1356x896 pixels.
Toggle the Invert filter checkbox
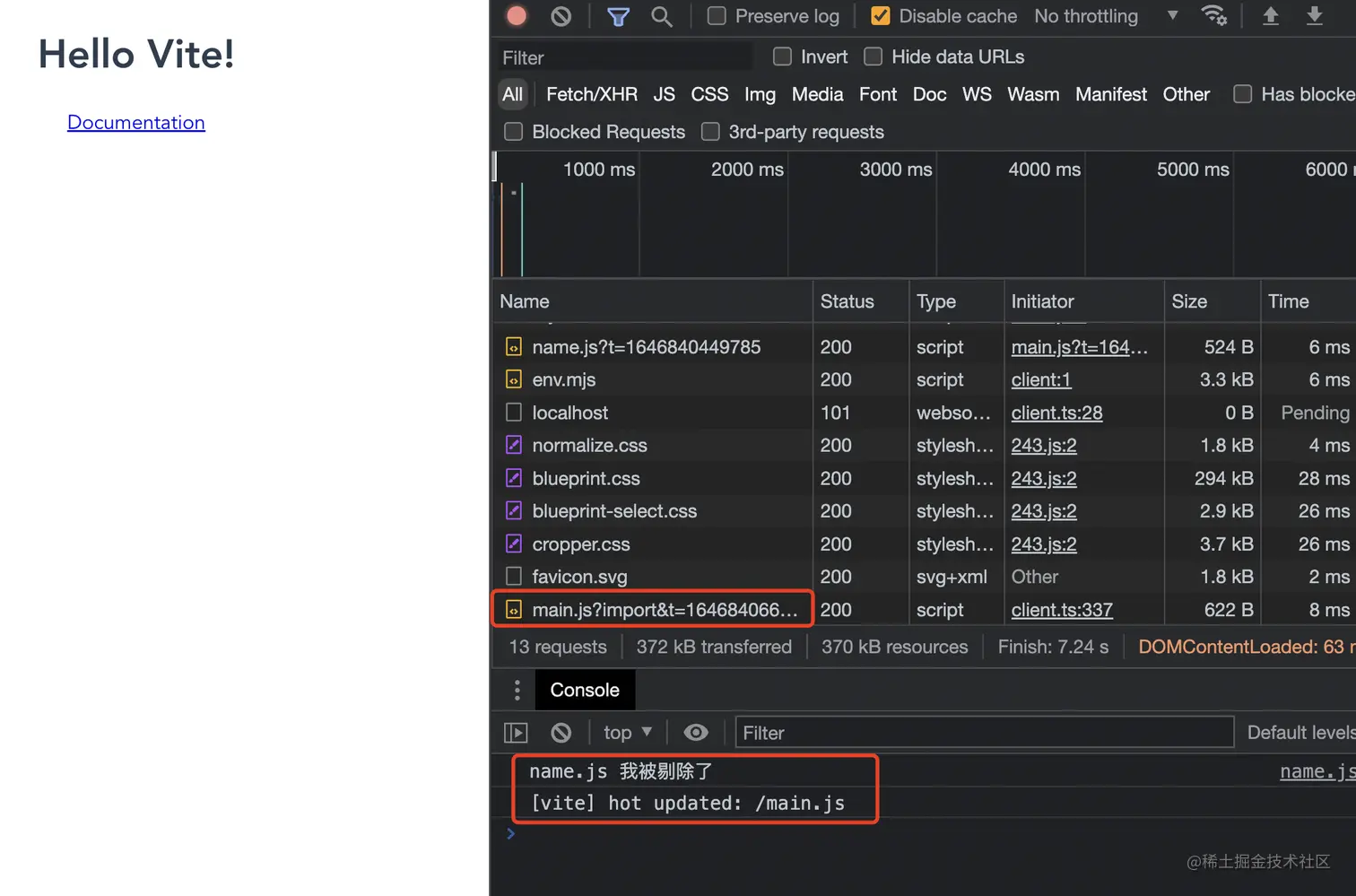pos(783,57)
